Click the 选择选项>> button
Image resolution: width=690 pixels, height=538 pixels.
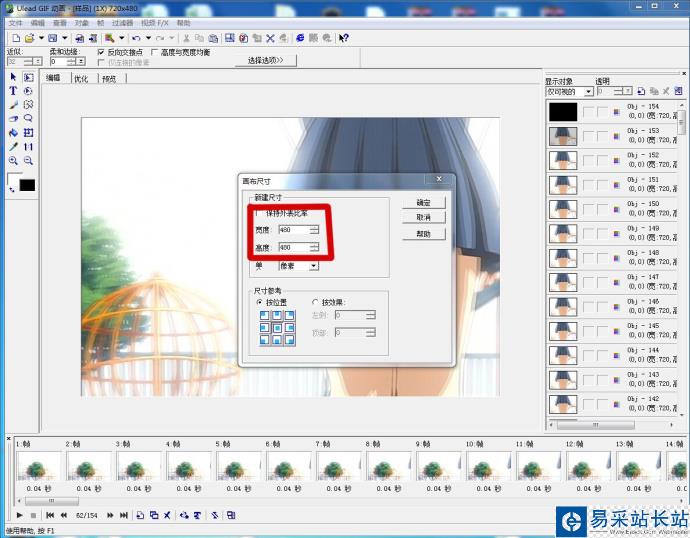coord(266,60)
